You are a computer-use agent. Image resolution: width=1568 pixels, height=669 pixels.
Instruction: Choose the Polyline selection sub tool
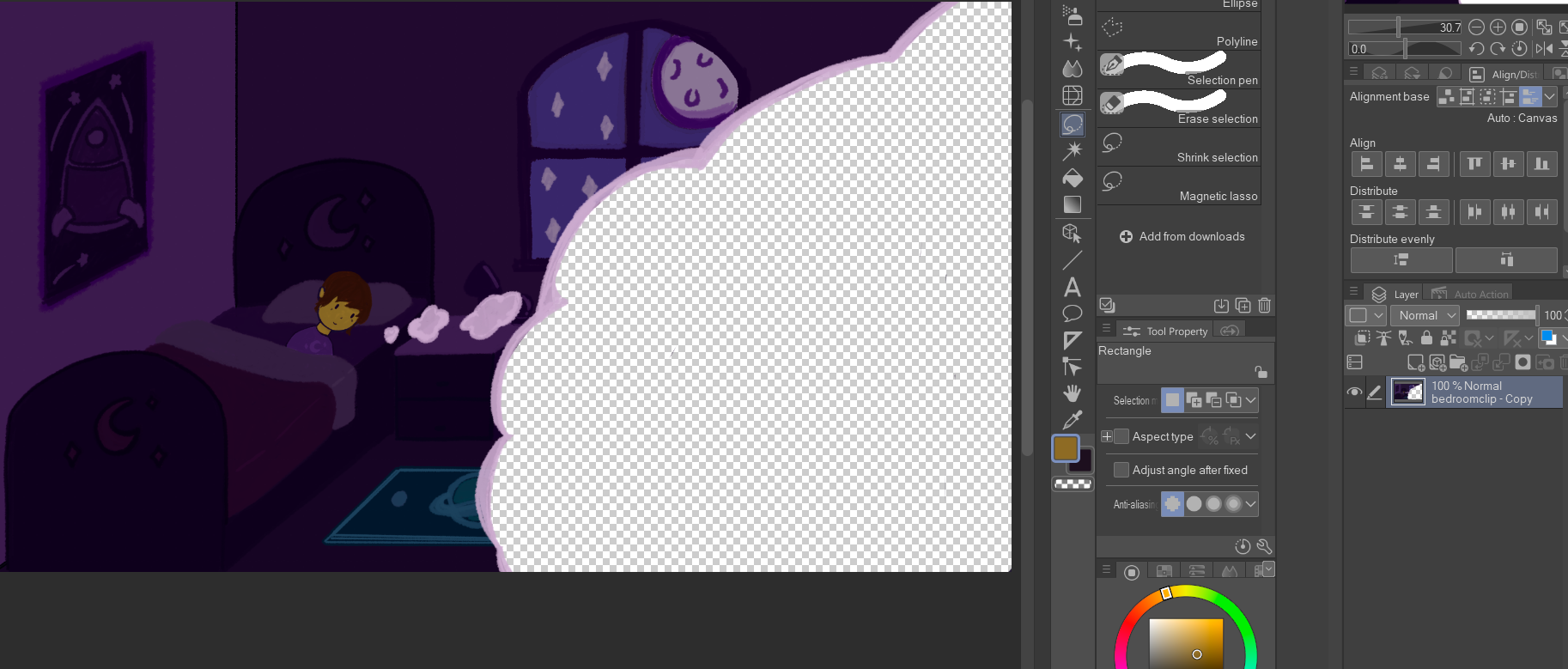point(1179,31)
